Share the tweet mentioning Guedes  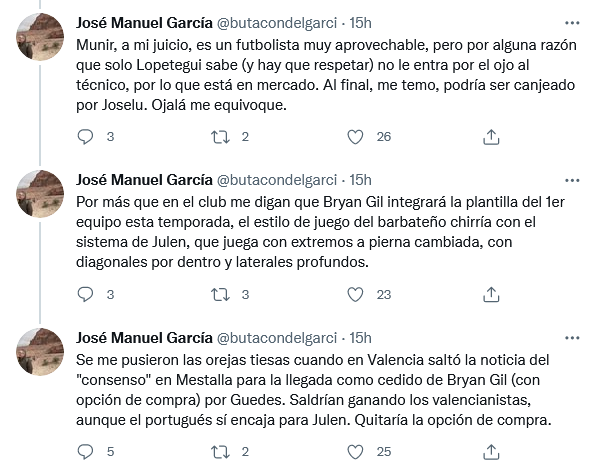[x=491, y=452]
